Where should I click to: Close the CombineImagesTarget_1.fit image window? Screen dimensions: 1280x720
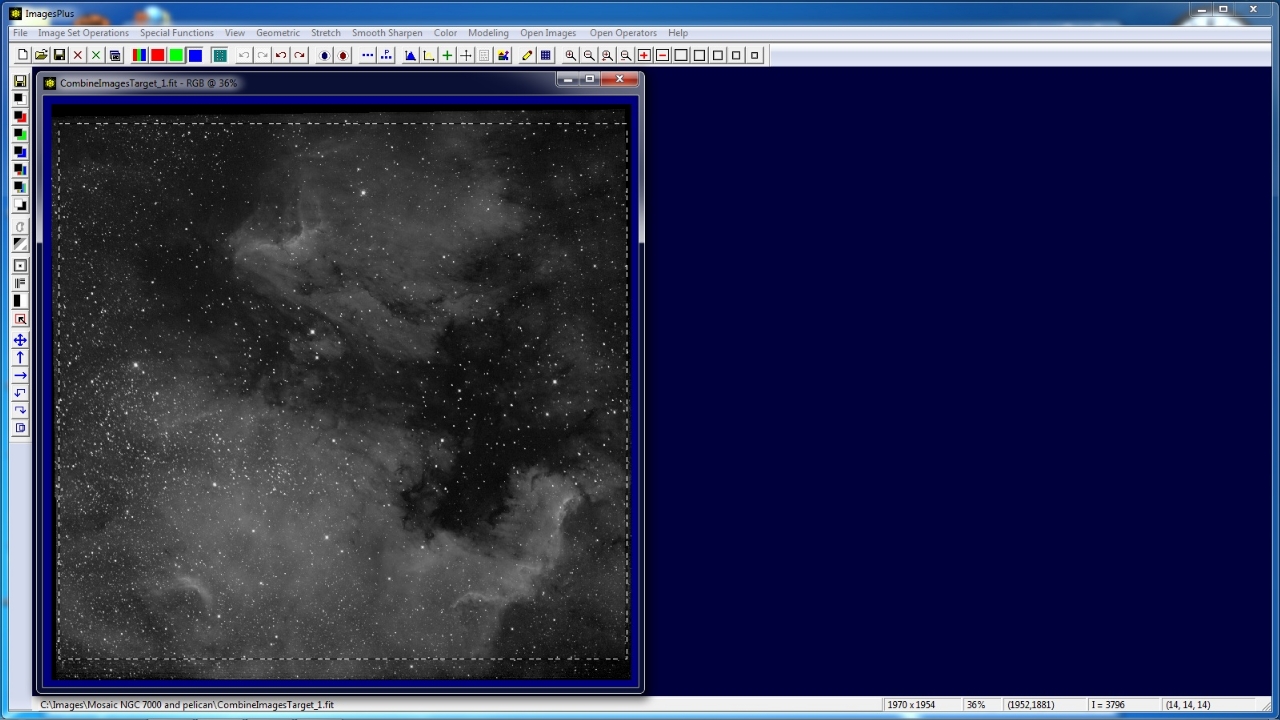pos(619,80)
